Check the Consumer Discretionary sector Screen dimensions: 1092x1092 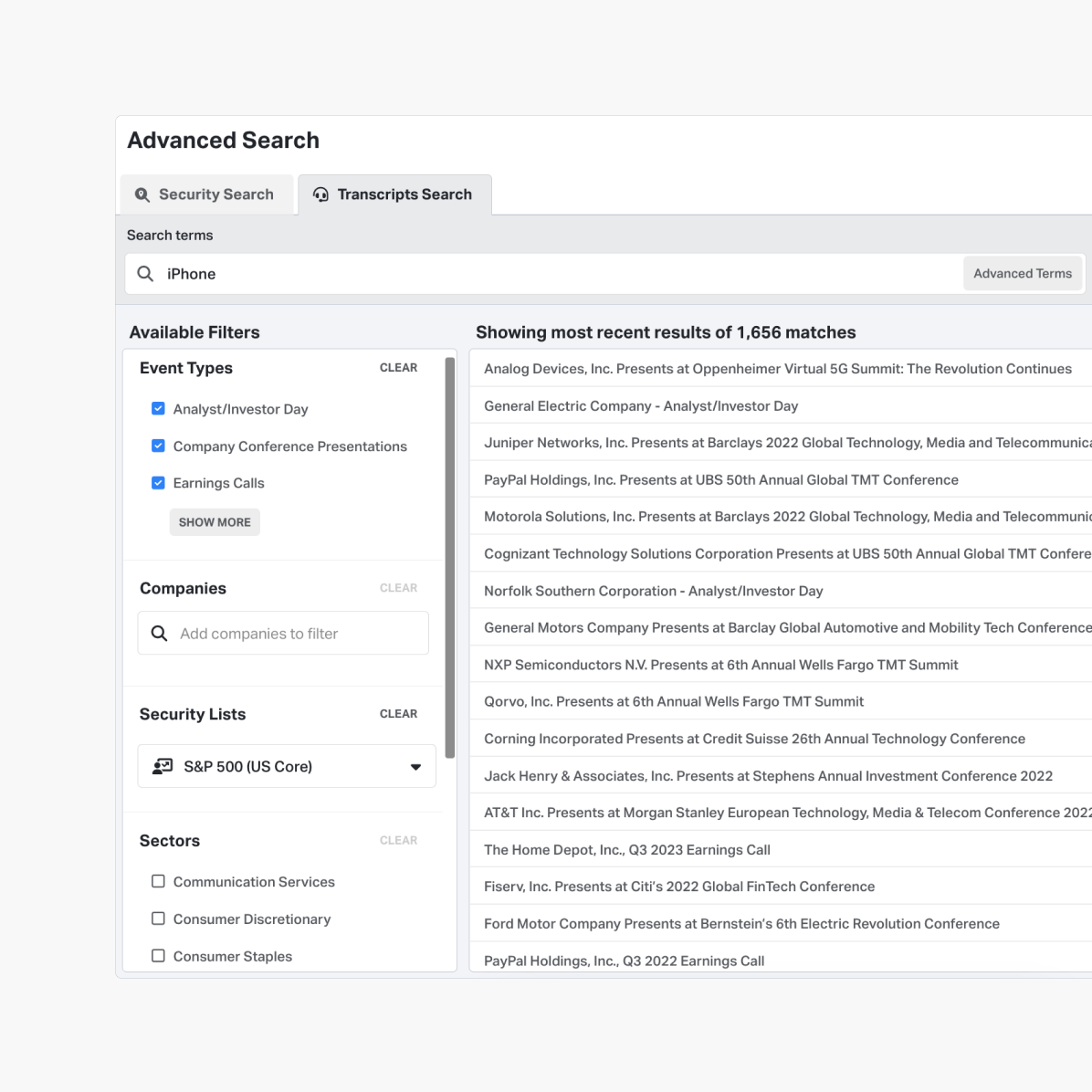tap(158, 919)
